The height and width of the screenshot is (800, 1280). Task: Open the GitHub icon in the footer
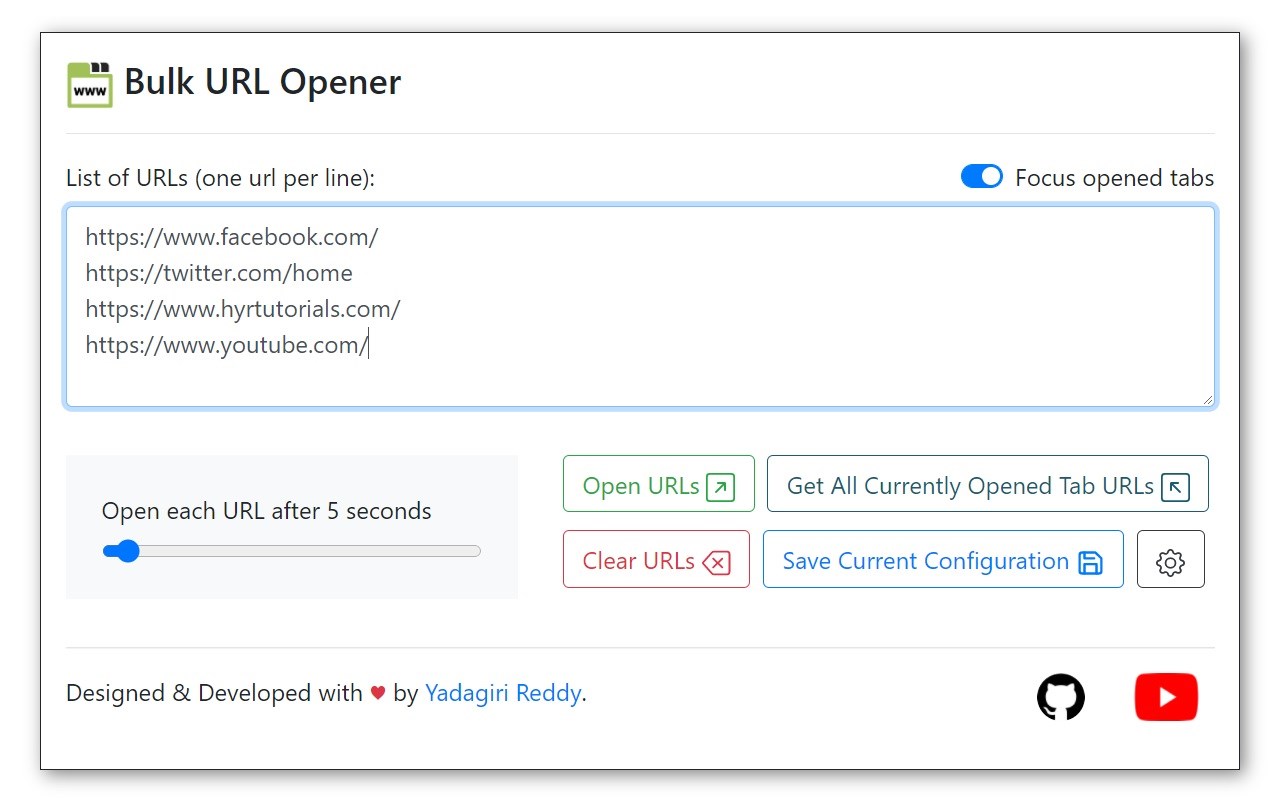(1060, 697)
